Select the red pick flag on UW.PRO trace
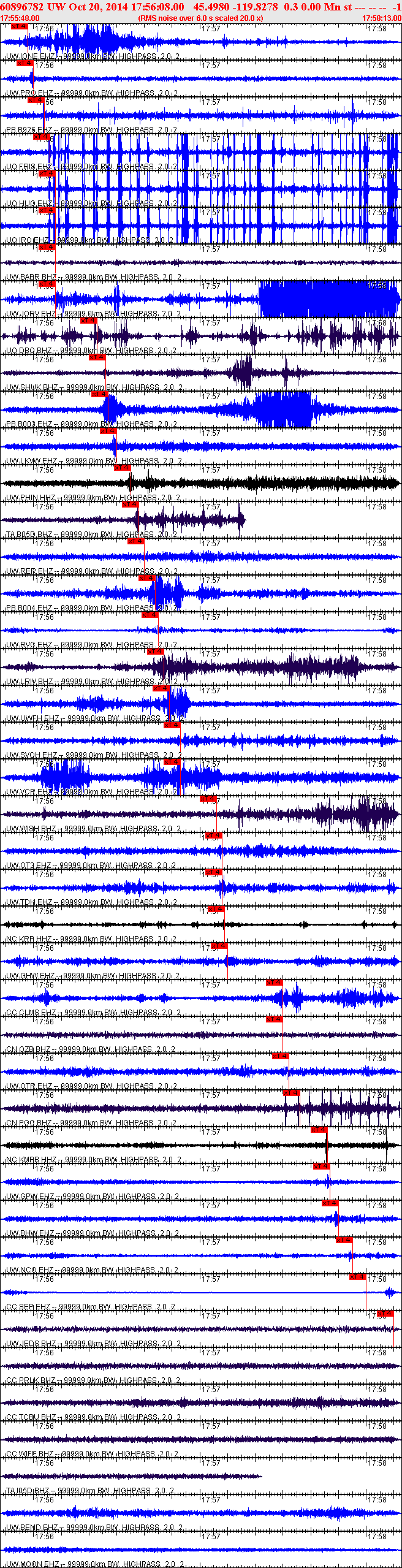The width and height of the screenshot is (402, 1568). (x=25, y=63)
